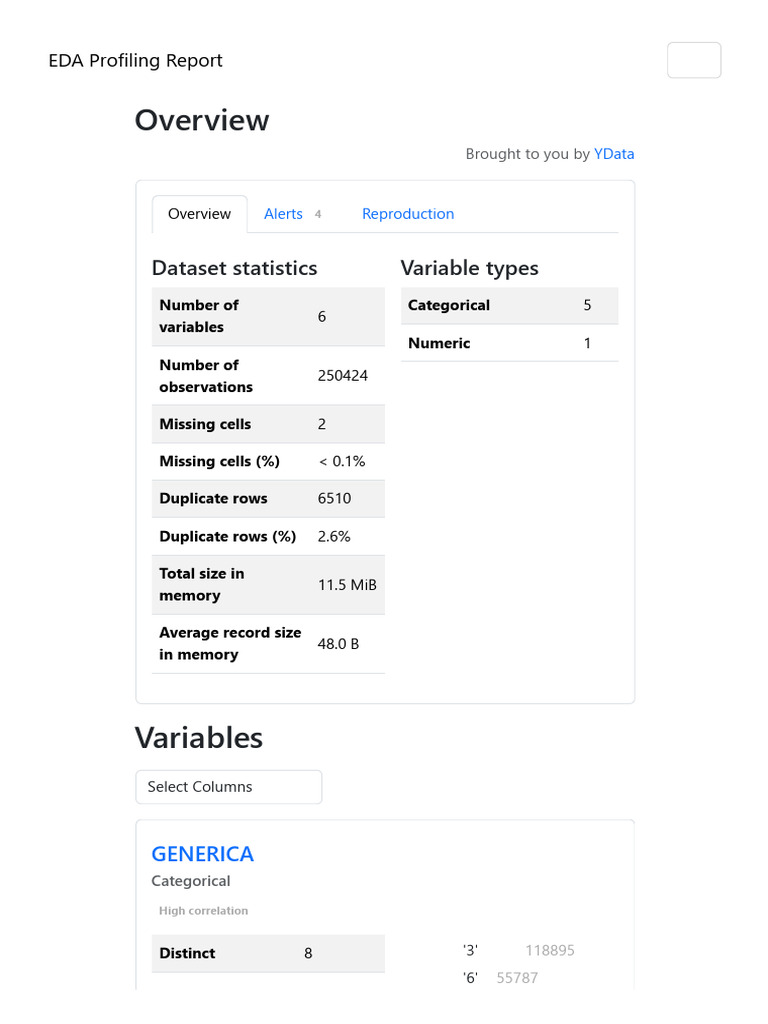Click the Number of variables row label
Image resolution: width=768 pixels, height=1024 pixels.
tap(199, 316)
